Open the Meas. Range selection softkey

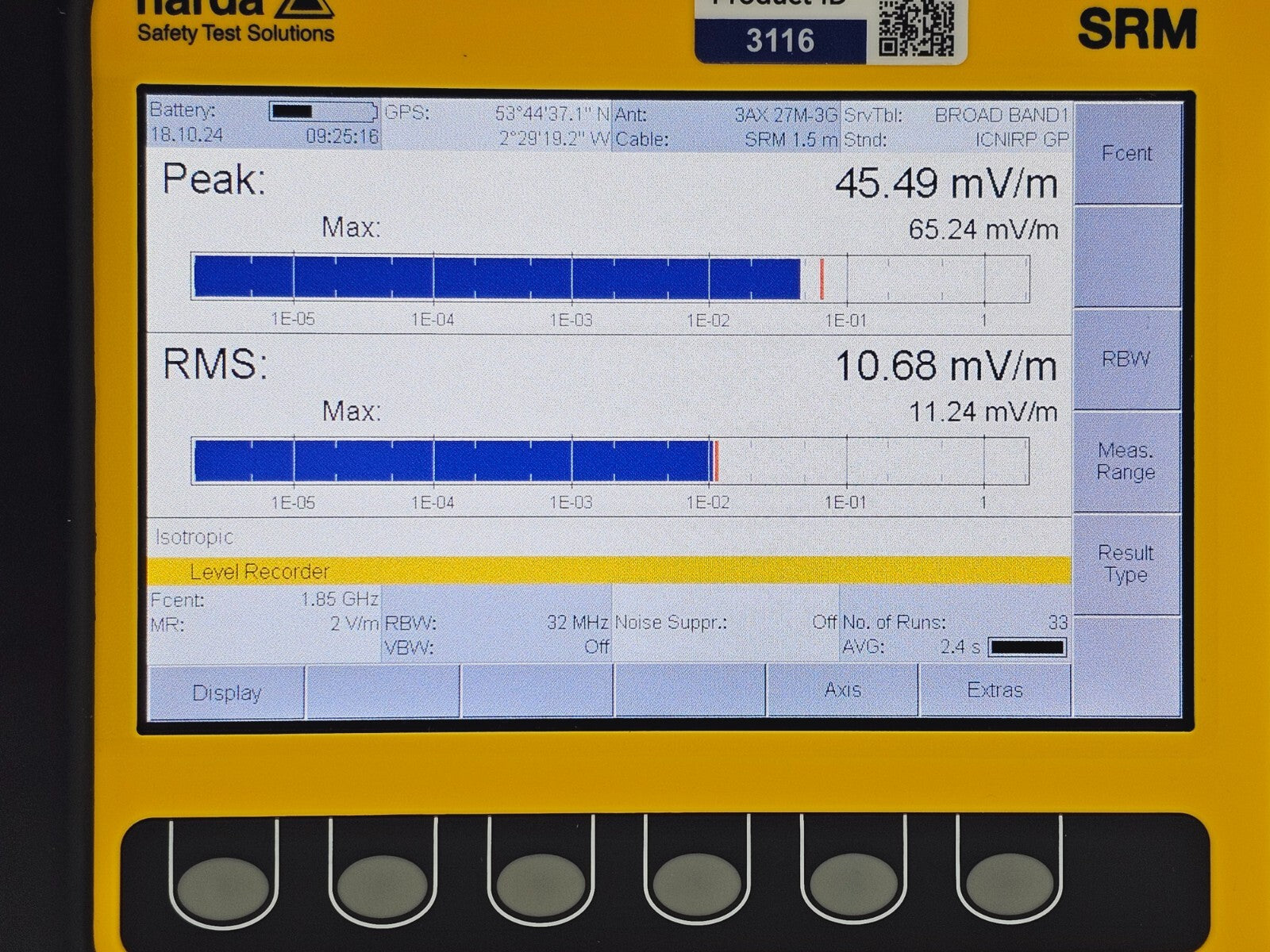[1126, 462]
